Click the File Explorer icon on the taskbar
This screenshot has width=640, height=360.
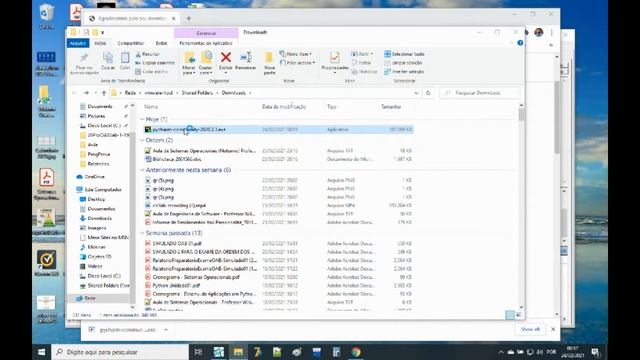[x=238, y=352]
